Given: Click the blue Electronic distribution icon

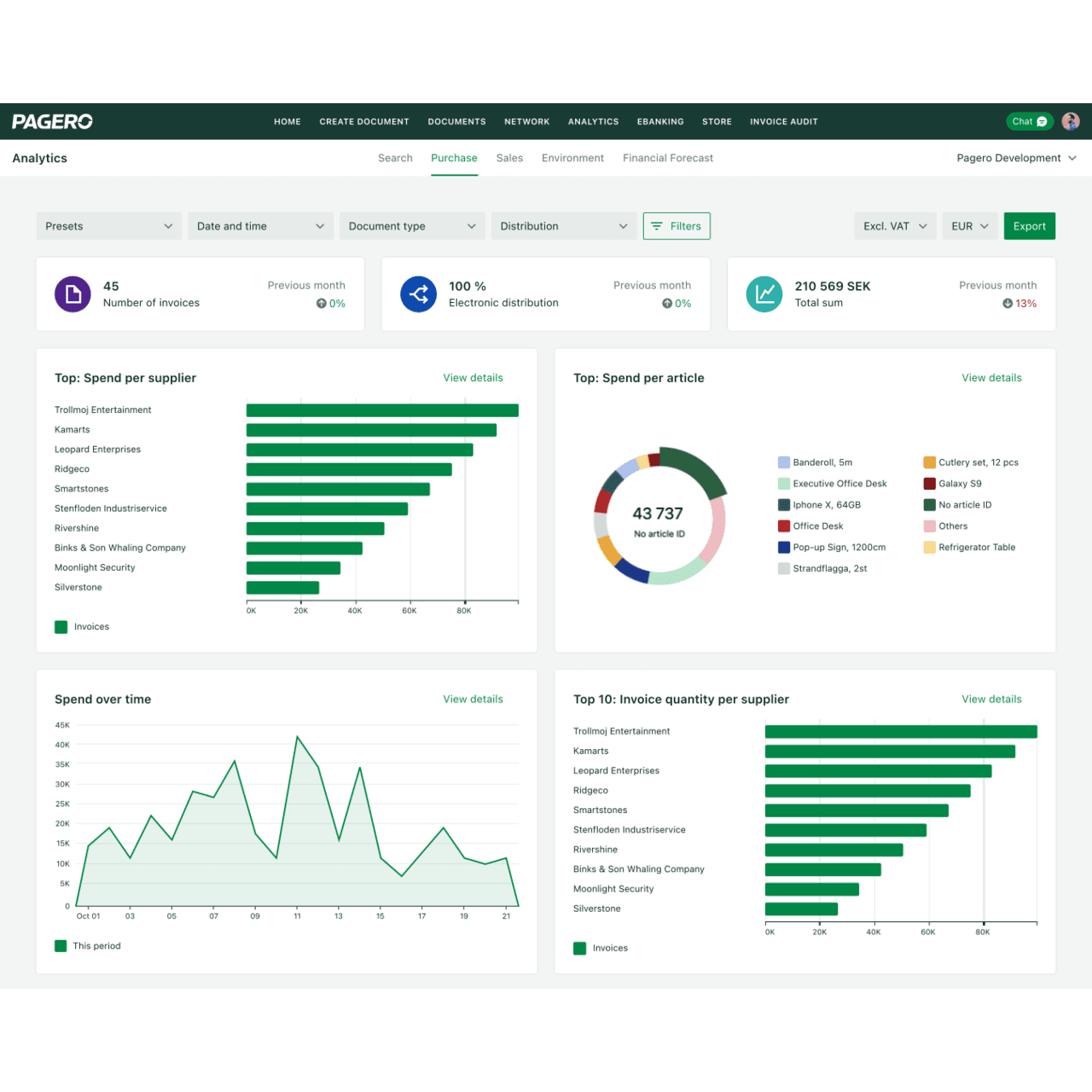Looking at the screenshot, I should [x=418, y=294].
